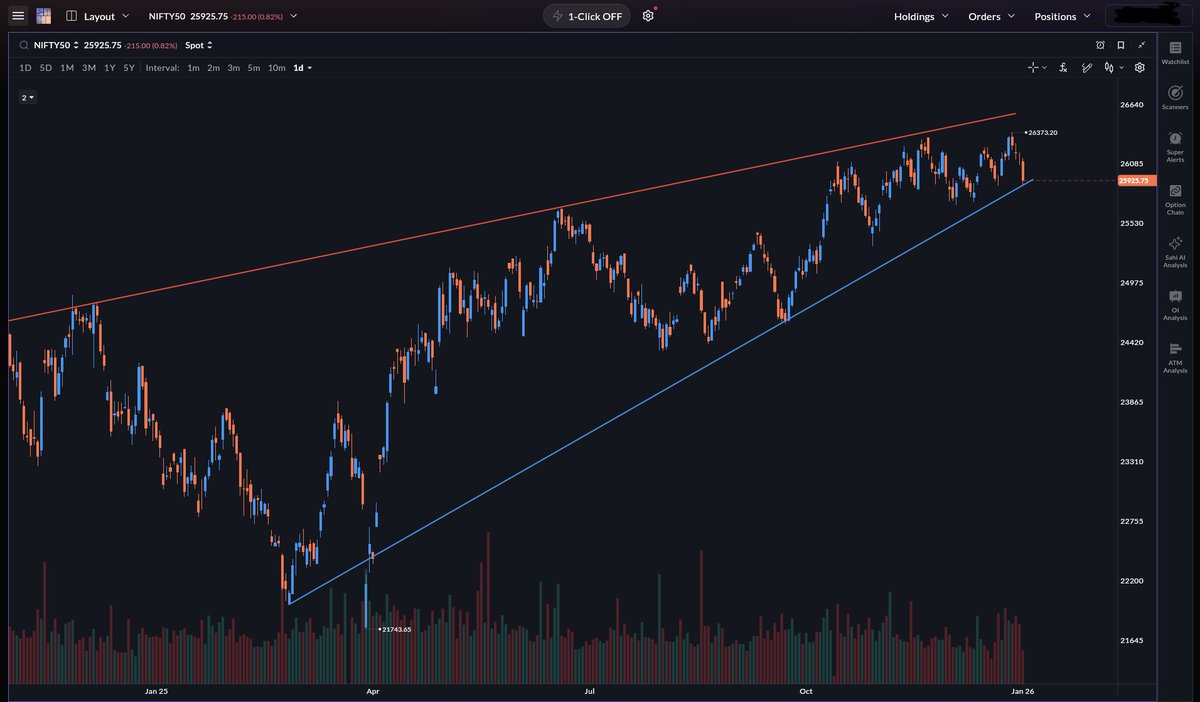Click the 22200 price axis label
This screenshot has height=702, width=1200.
coord(1131,581)
